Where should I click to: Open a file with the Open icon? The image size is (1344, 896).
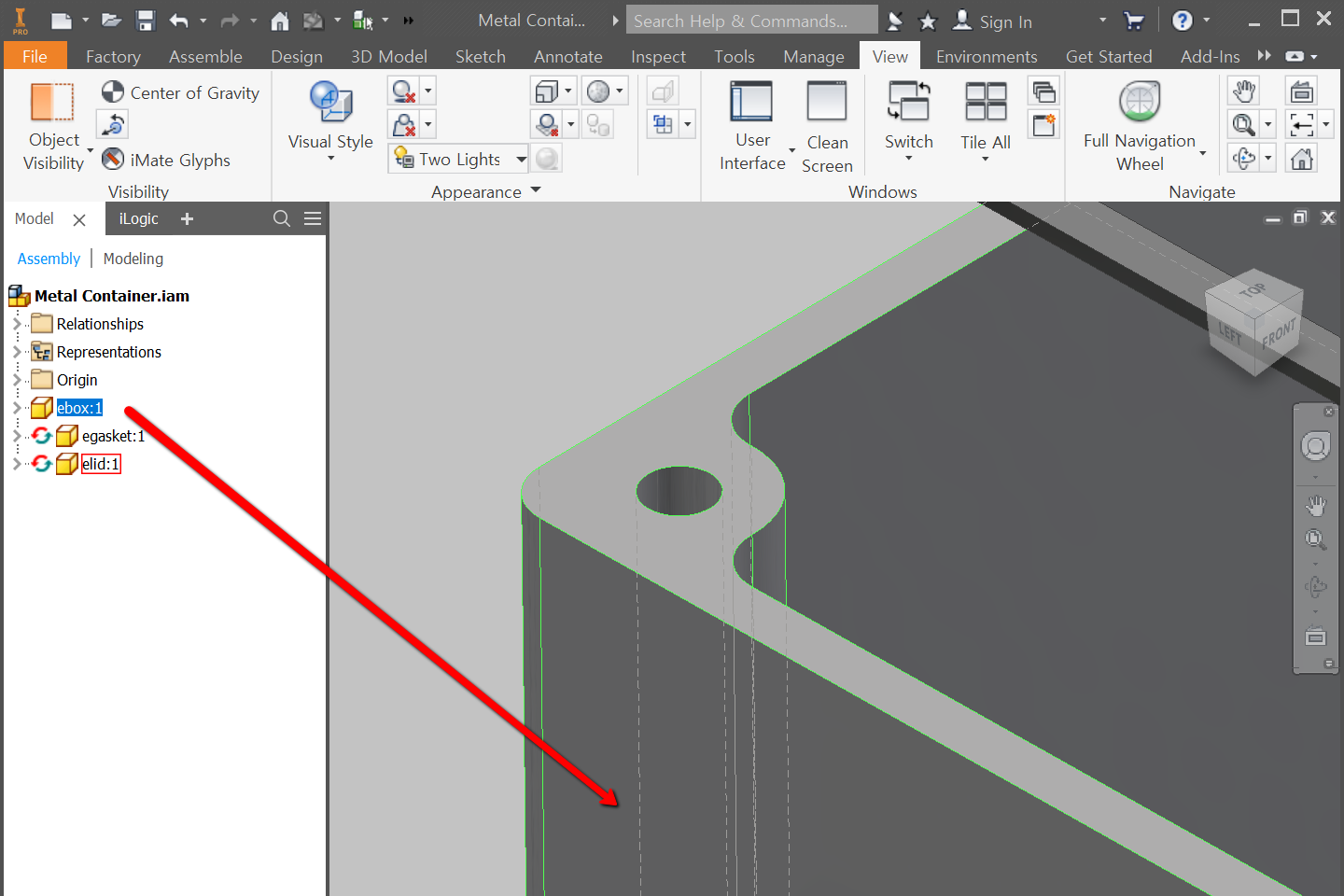(111, 20)
